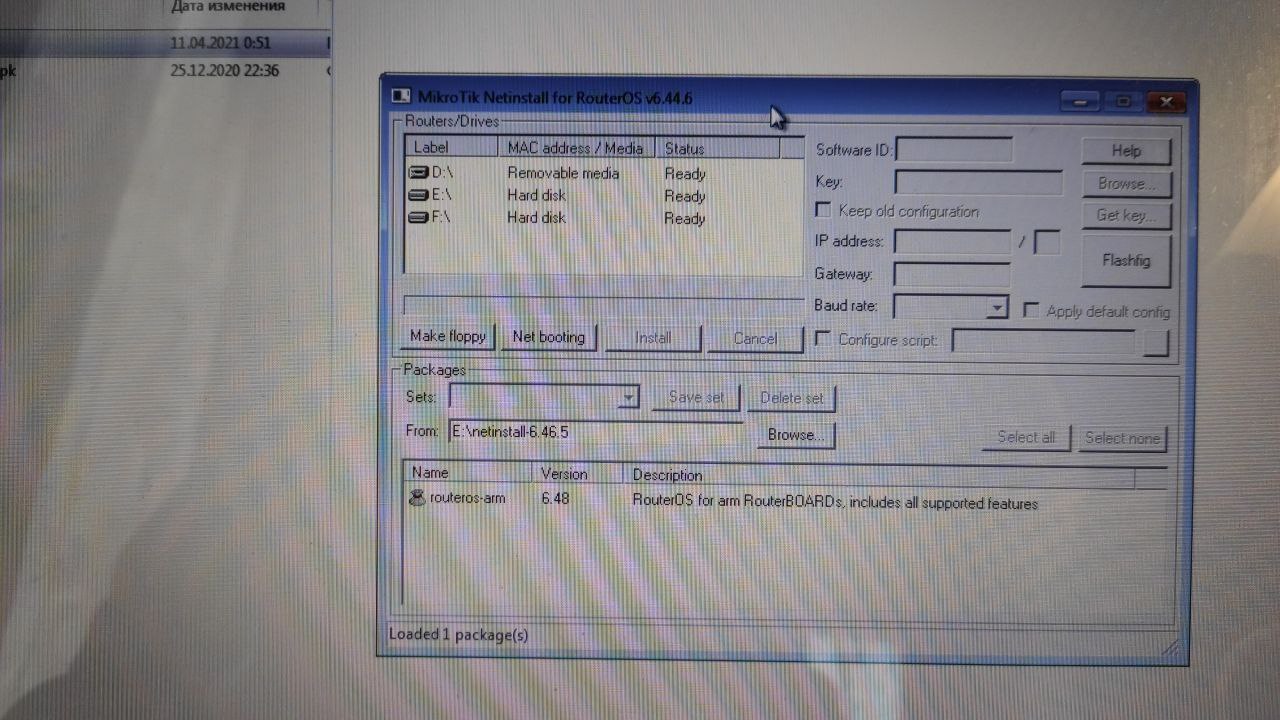Screen dimensions: 1280x720
Task: Select the F:\ hard disk drive icon
Action: pos(418,217)
